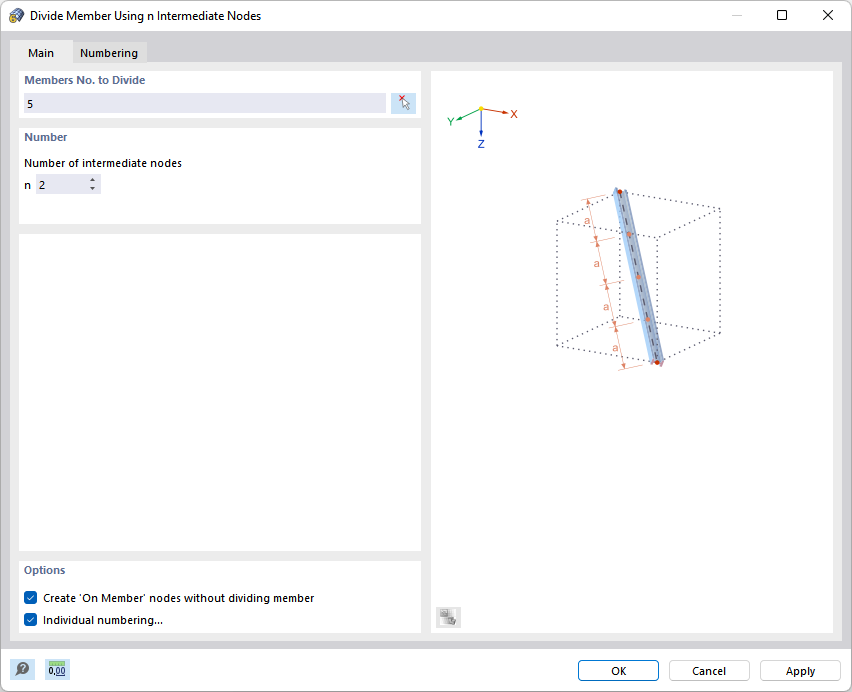Open the units and decimal places icon
The height and width of the screenshot is (692, 852).
click(x=57, y=670)
